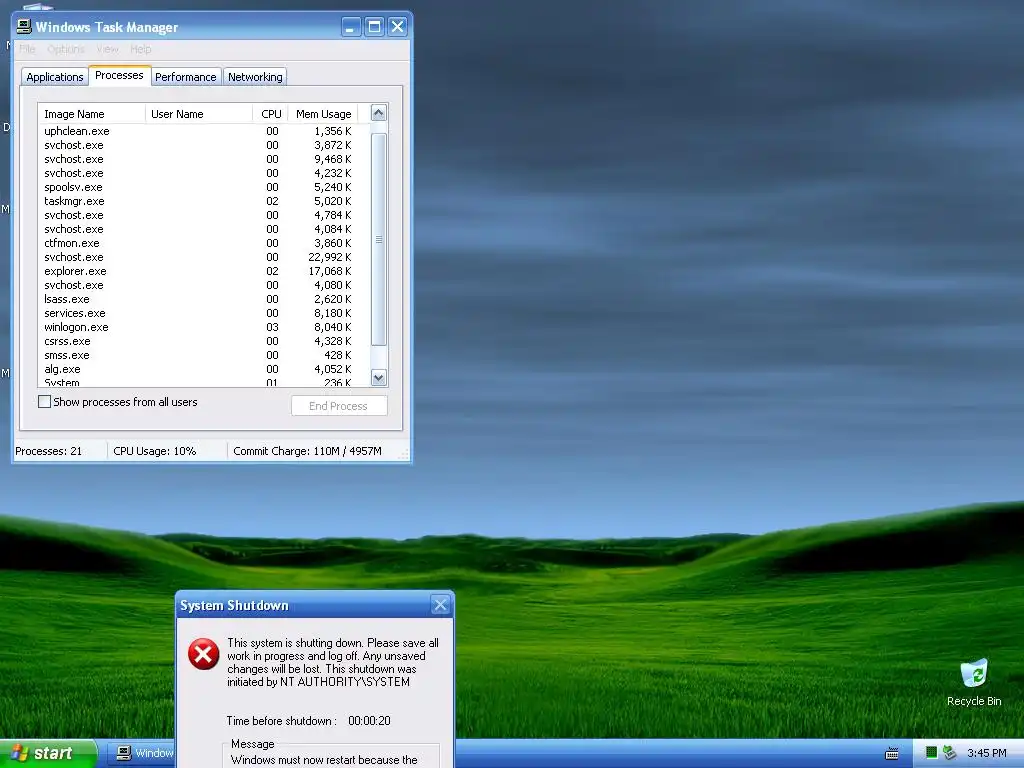Click the keyboard icon in the taskbar
Screen dimensions: 1024x768
(x=891, y=754)
